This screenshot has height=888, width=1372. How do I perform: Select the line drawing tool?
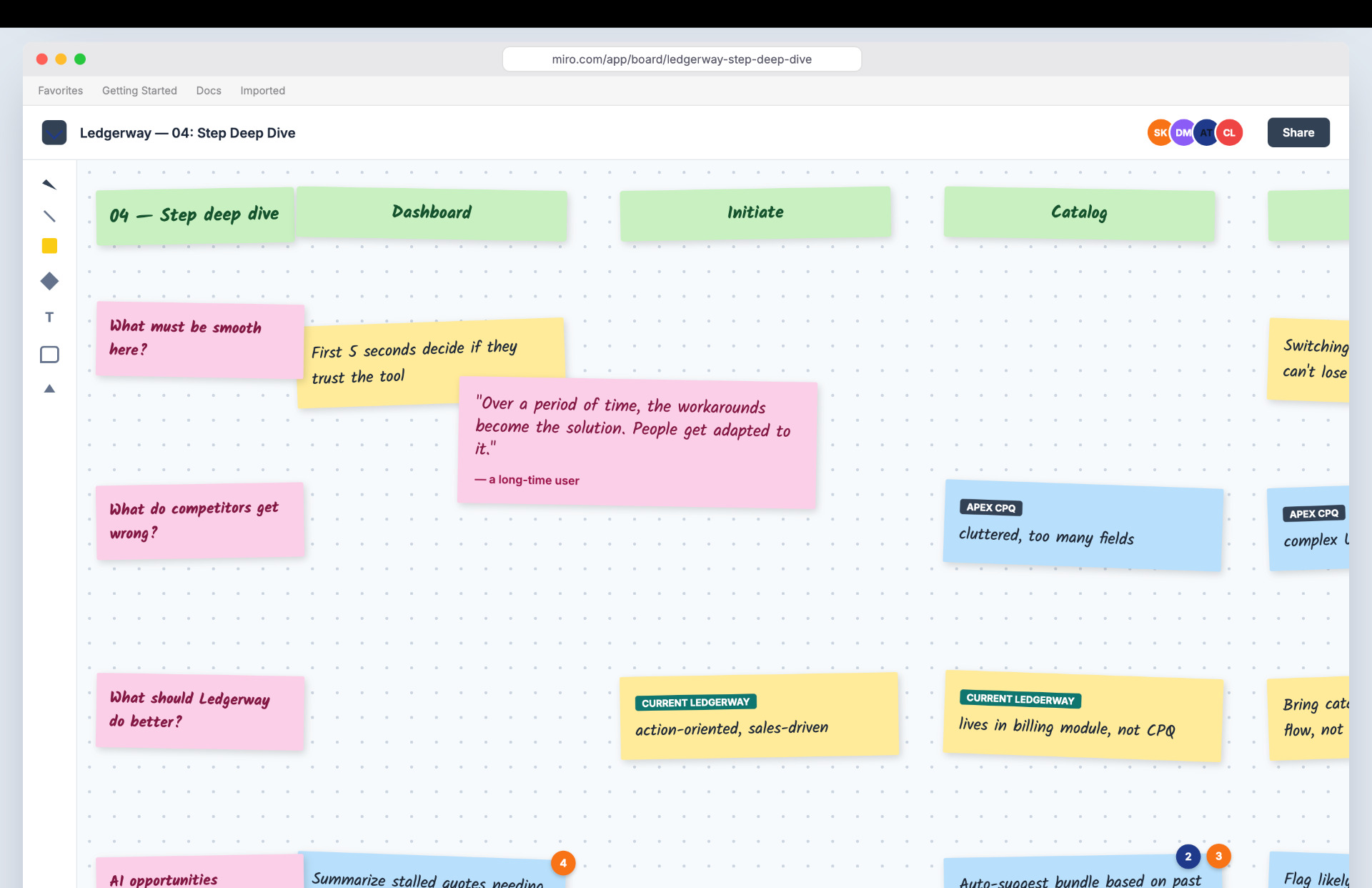pos(49,216)
